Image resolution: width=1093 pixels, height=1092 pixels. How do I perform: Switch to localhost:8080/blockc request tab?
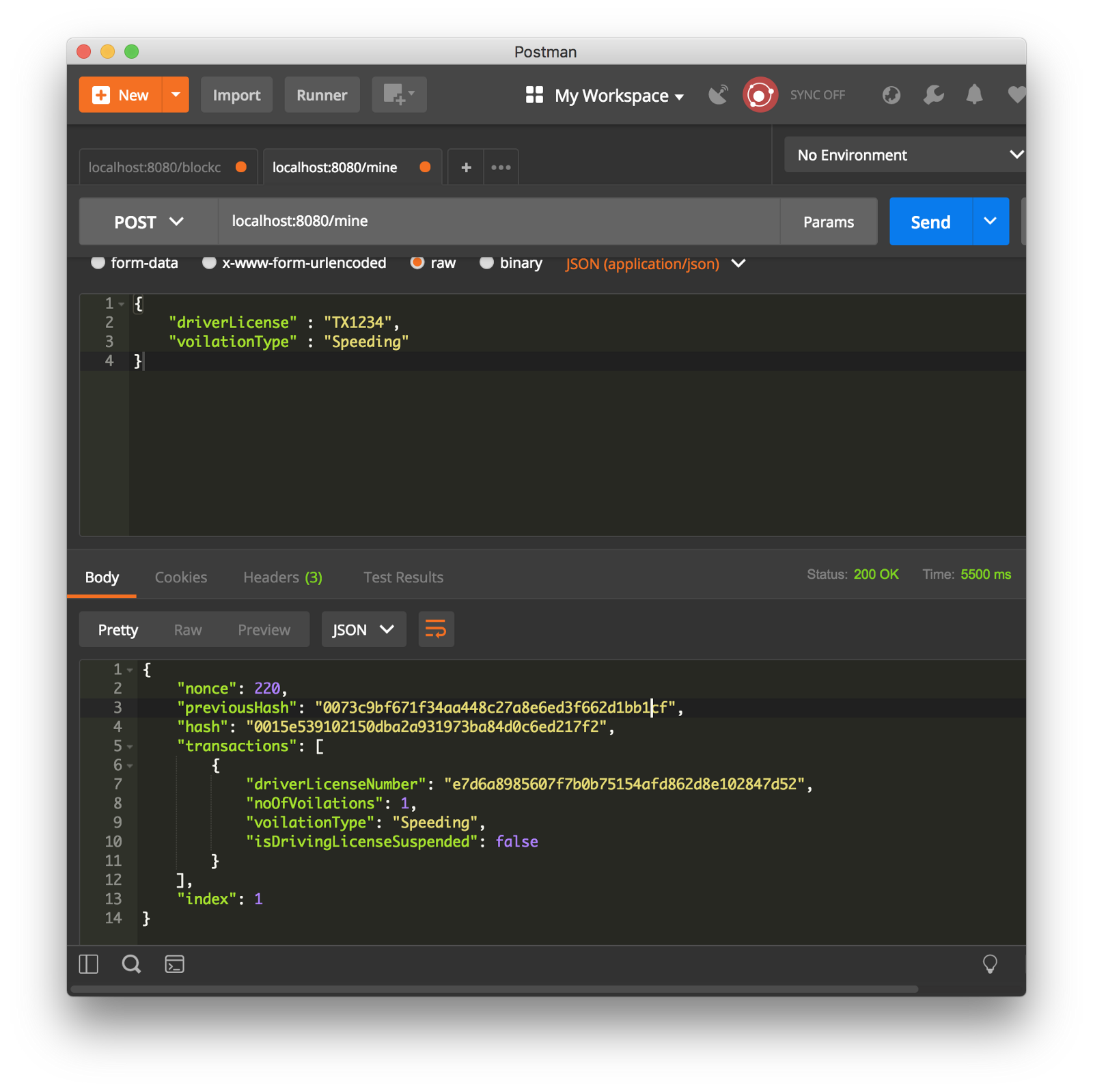[155, 167]
